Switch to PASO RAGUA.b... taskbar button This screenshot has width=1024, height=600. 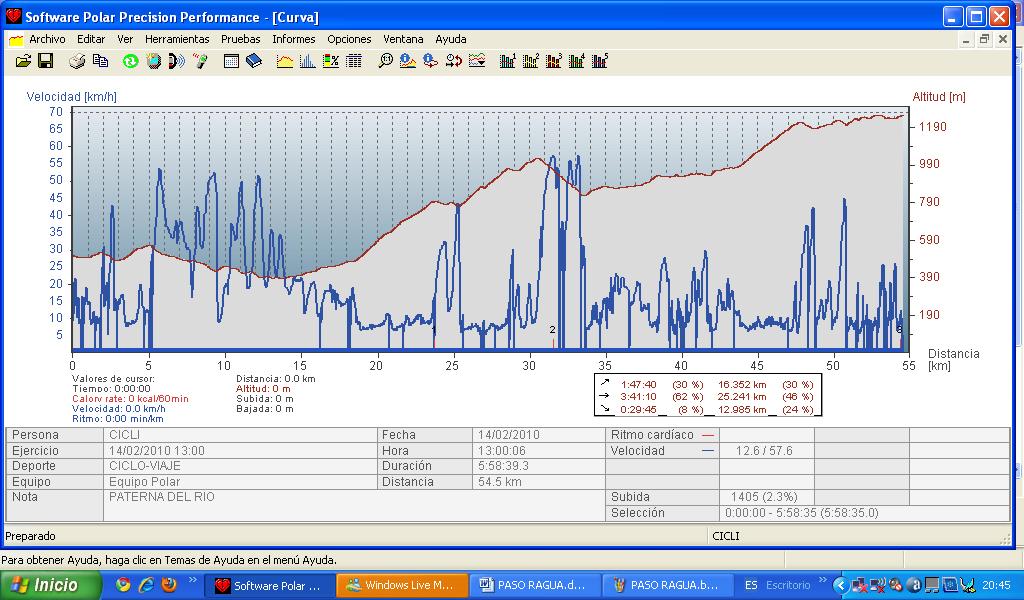667,585
